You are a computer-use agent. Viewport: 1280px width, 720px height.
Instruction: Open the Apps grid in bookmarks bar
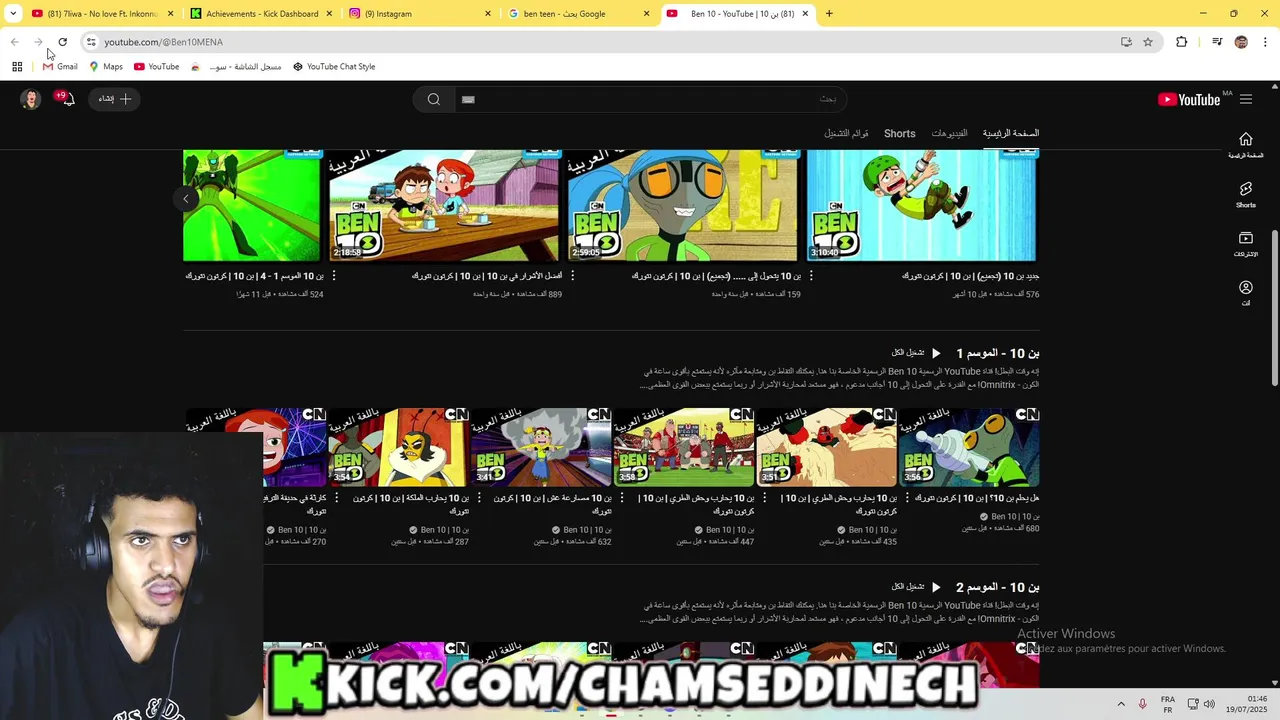coord(17,67)
